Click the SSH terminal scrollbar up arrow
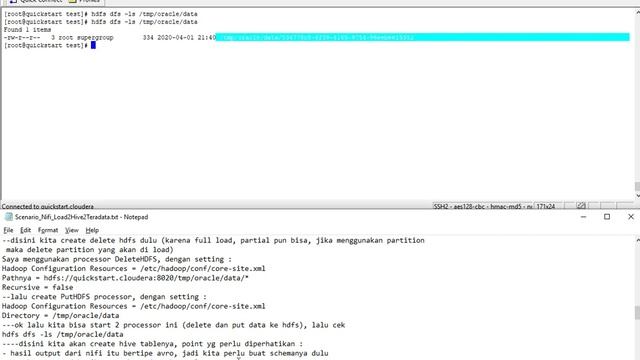 pos(637,13)
